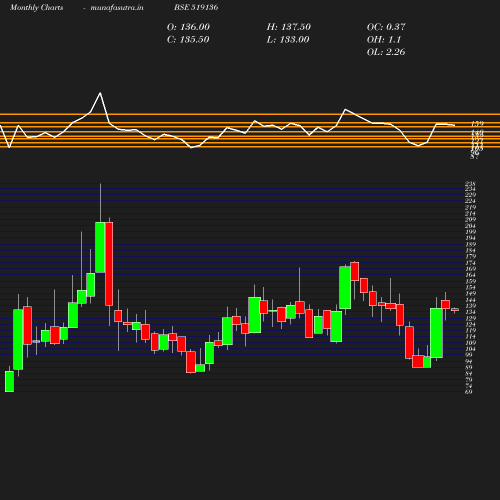500x500 pixels.
Task: Click the 238 price axis label
Action: tap(470, 183)
